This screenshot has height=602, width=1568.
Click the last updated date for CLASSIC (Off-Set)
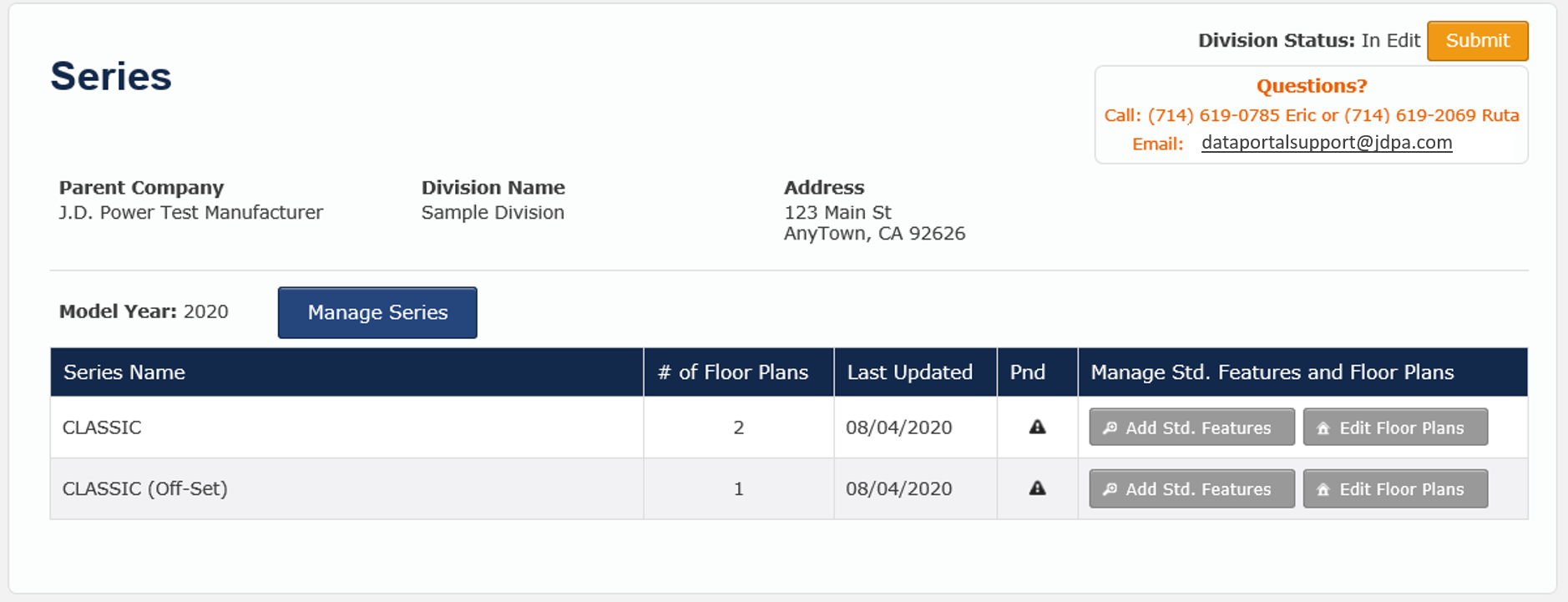coord(898,488)
